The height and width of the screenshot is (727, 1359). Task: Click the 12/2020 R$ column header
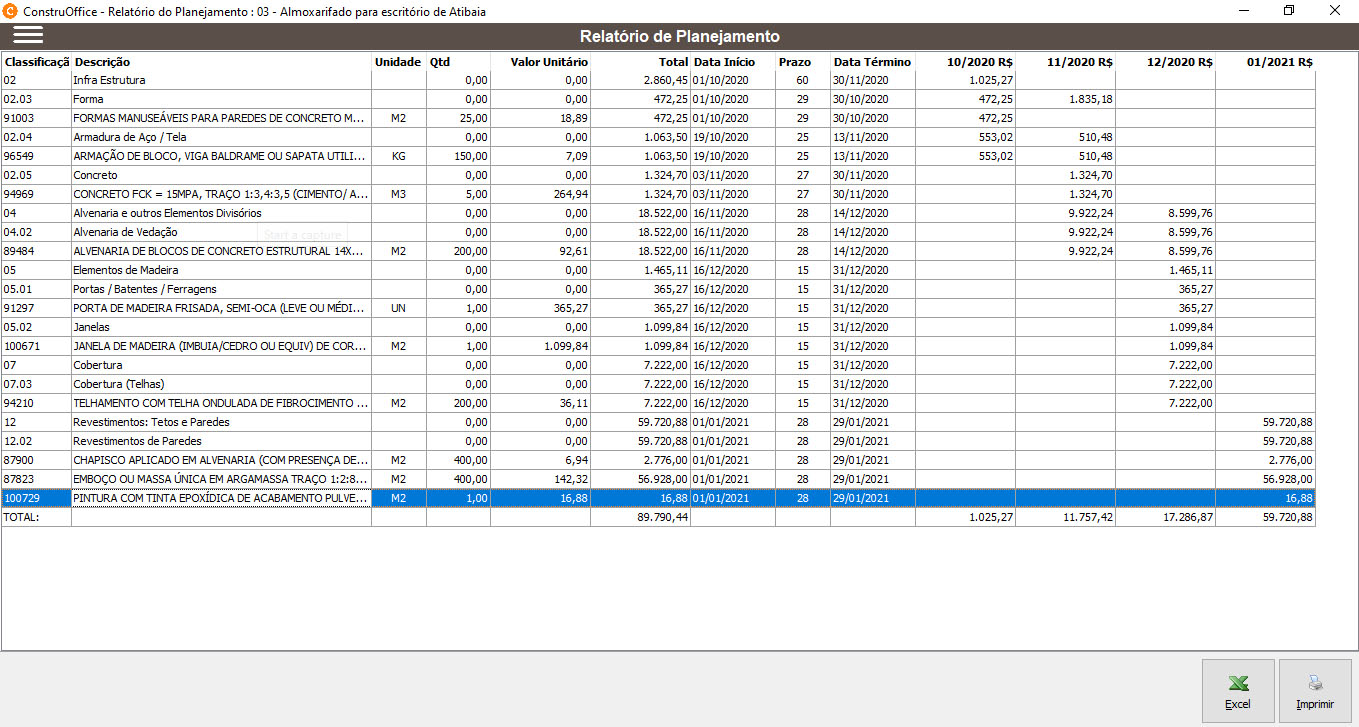point(1165,62)
